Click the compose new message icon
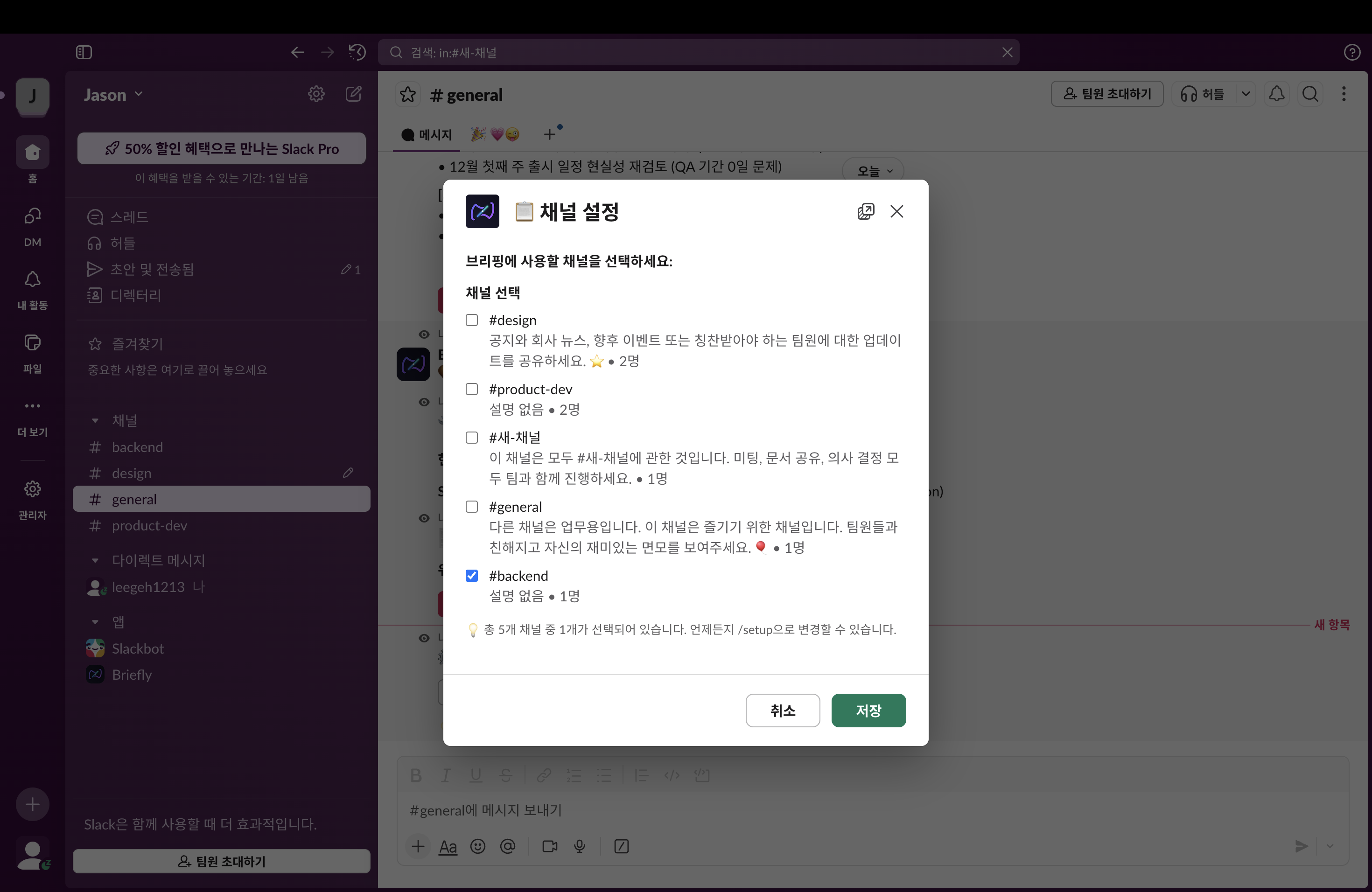The width and height of the screenshot is (1372, 892). pyautogui.click(x=353, y=94)
